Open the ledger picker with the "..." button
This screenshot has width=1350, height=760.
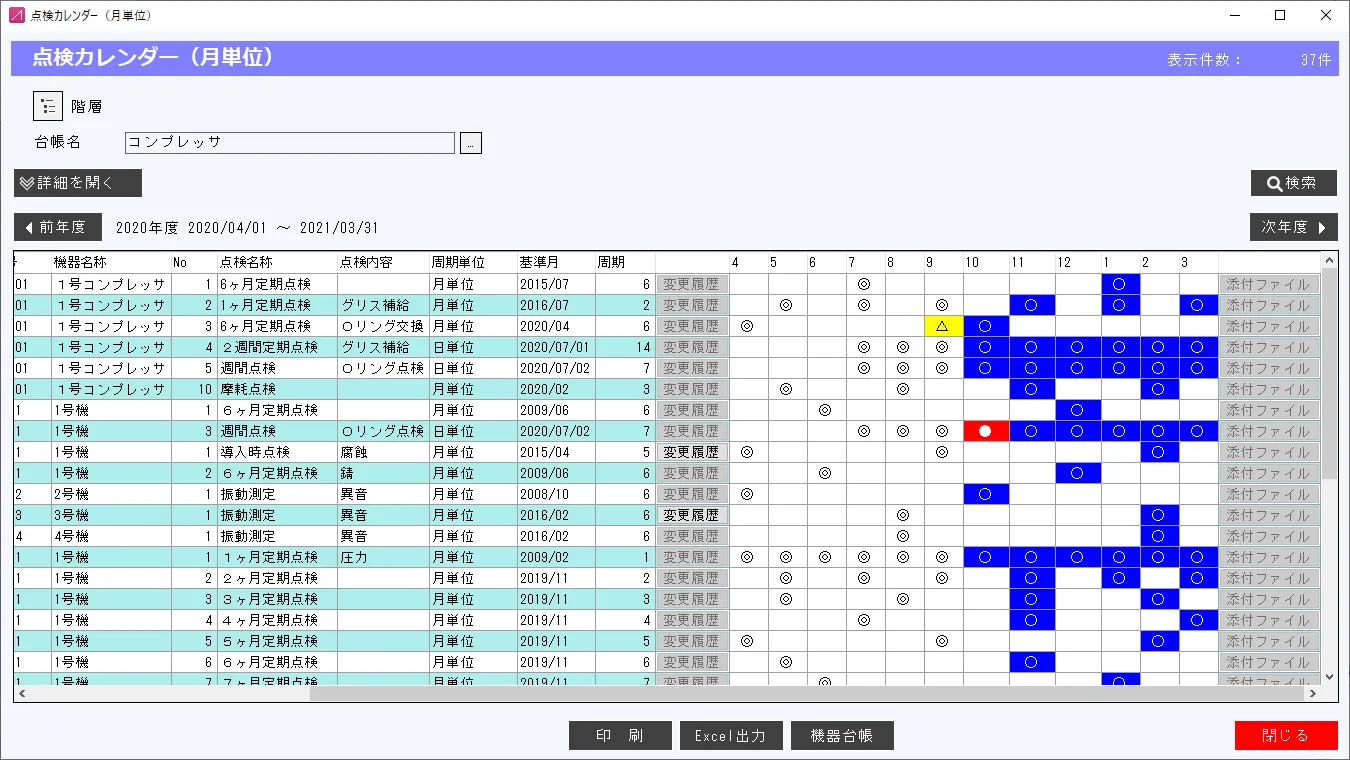click(470, 142)
